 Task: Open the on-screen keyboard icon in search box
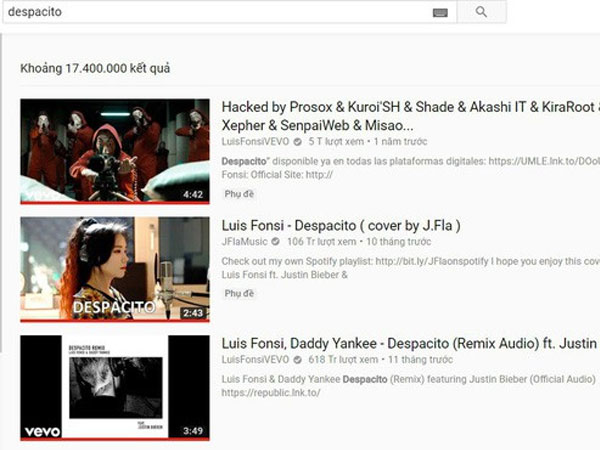(440, 13)
